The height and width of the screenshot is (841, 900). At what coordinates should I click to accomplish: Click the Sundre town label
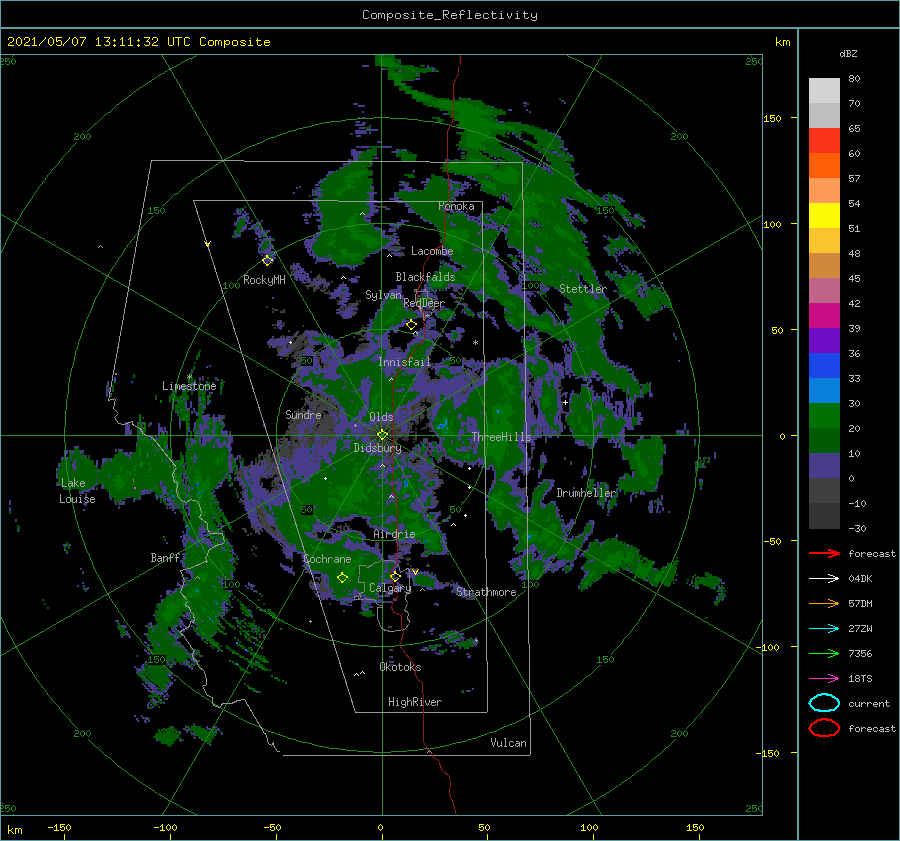click(x=303, y=414)
